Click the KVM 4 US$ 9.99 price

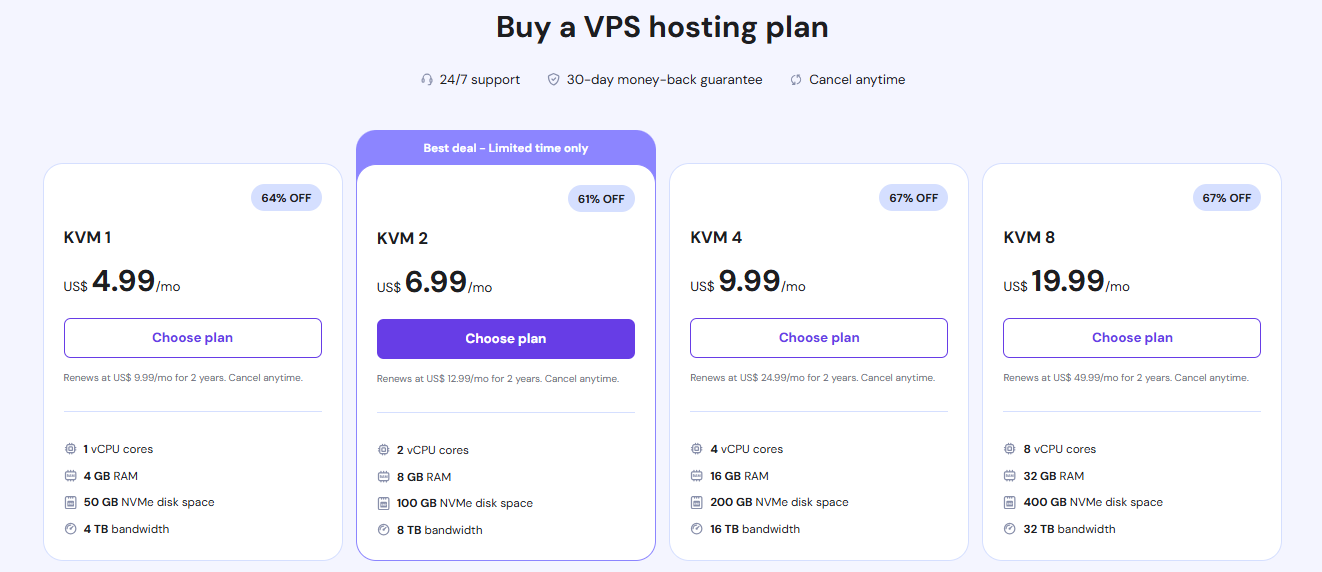coord(749,283)
